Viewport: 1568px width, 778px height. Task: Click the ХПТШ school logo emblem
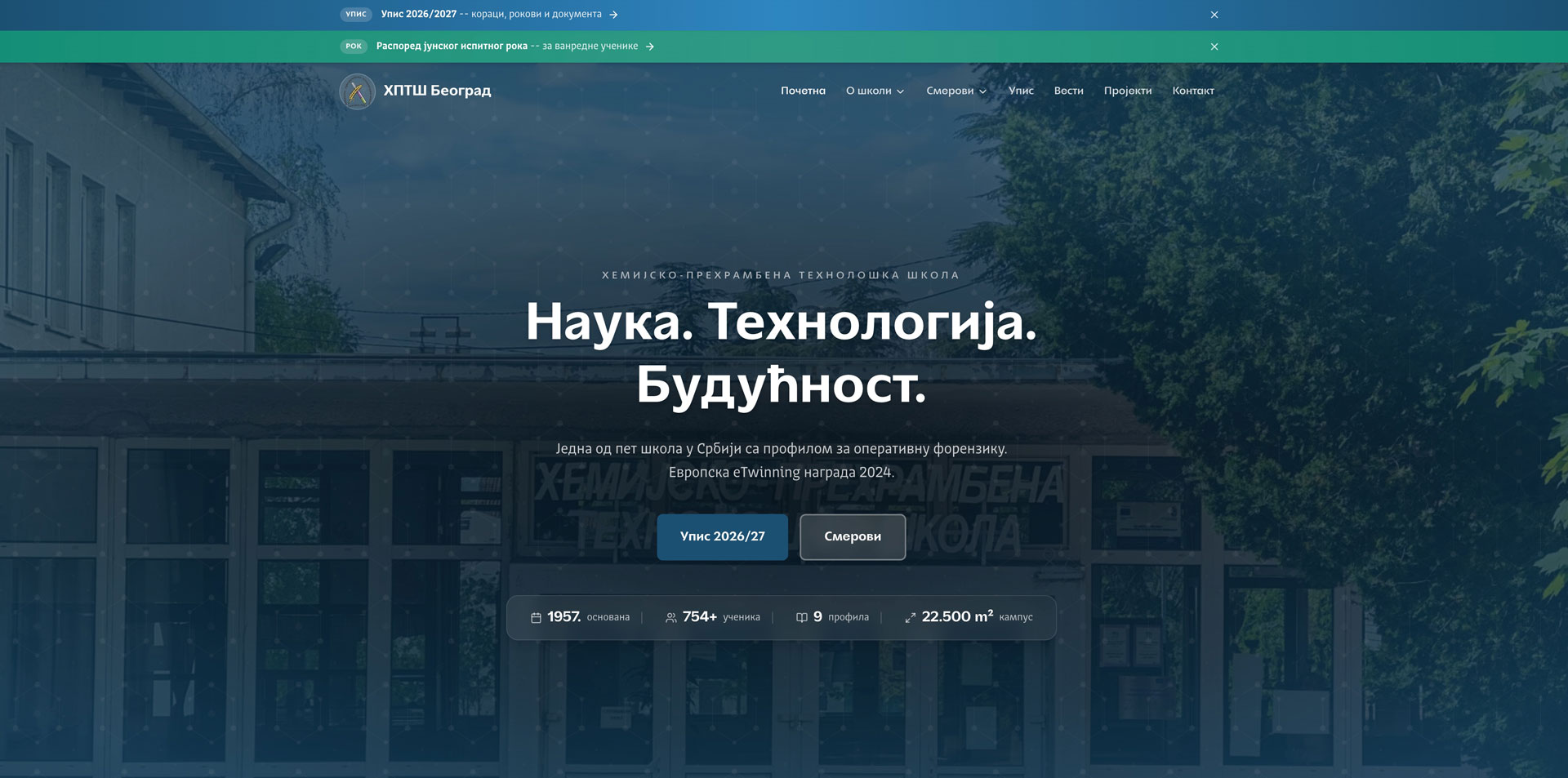point(357,91)
